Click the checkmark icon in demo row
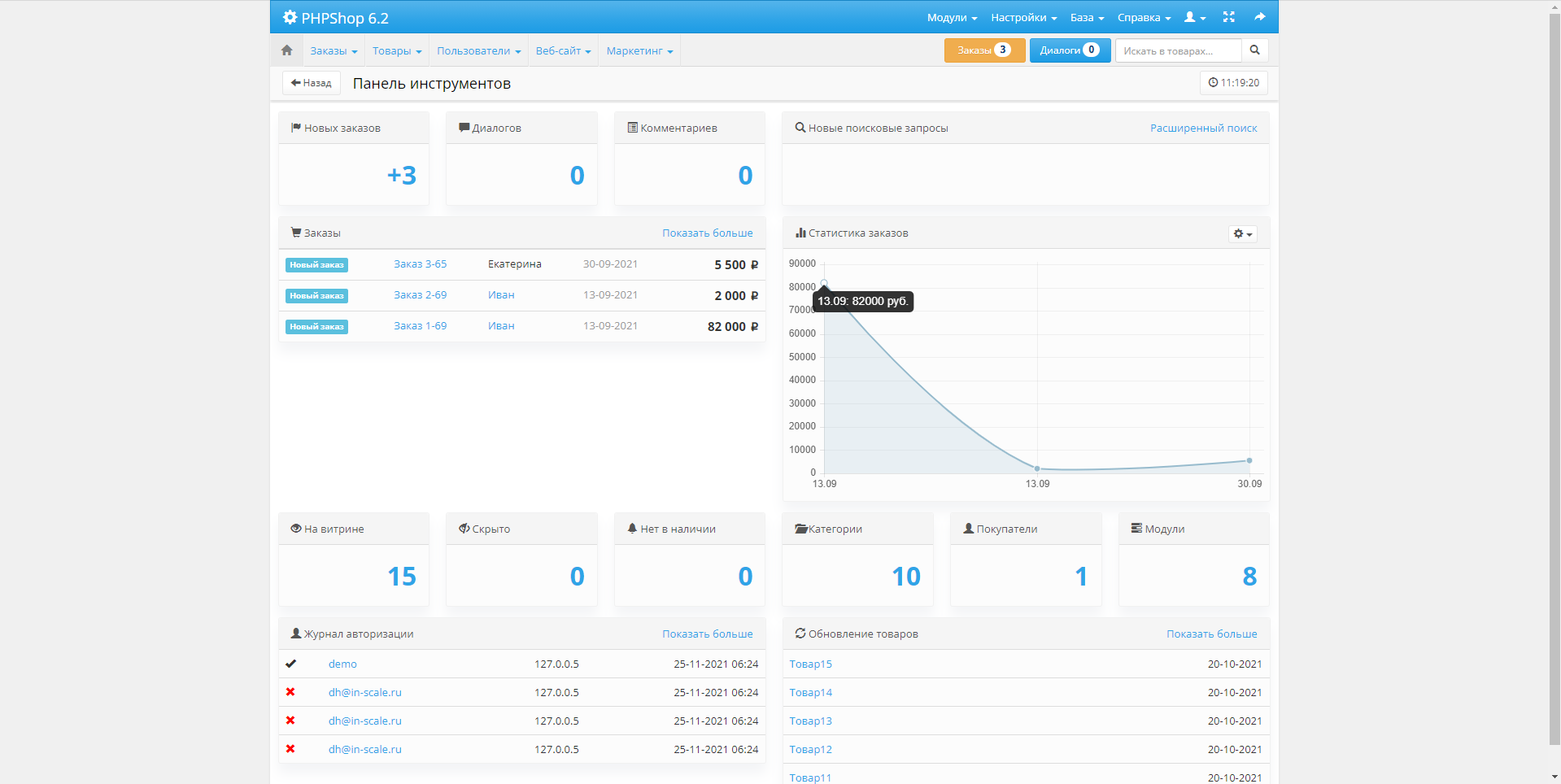The width and height of the screenshot is (1561, 784). 290,664
